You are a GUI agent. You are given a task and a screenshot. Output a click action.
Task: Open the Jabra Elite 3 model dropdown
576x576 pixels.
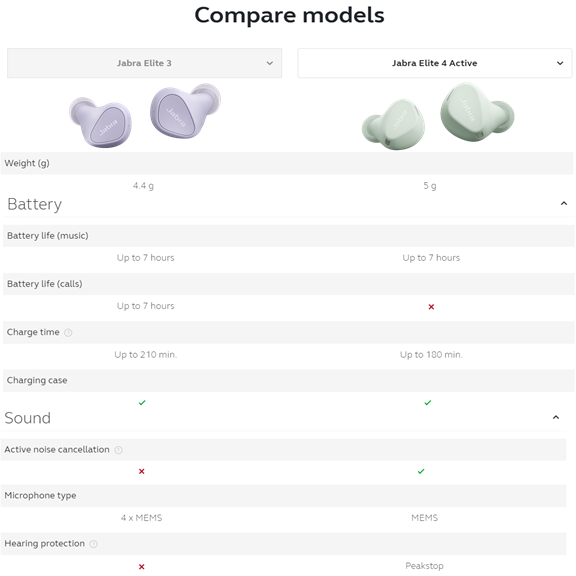tap(144, 63)
